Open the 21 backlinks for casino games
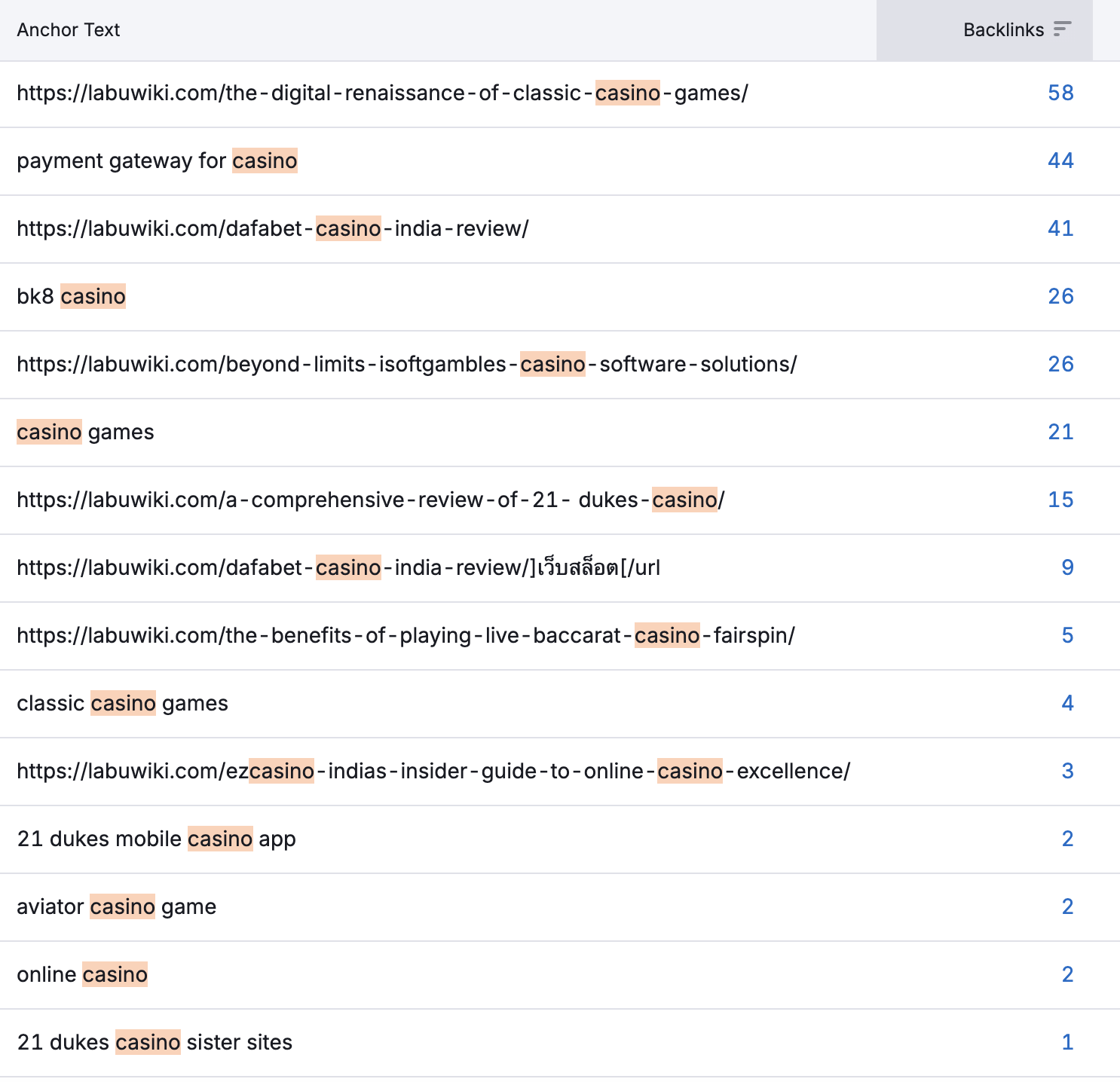The height and width of the screenshot is (1082, 1120). (x=1062, y=432)
